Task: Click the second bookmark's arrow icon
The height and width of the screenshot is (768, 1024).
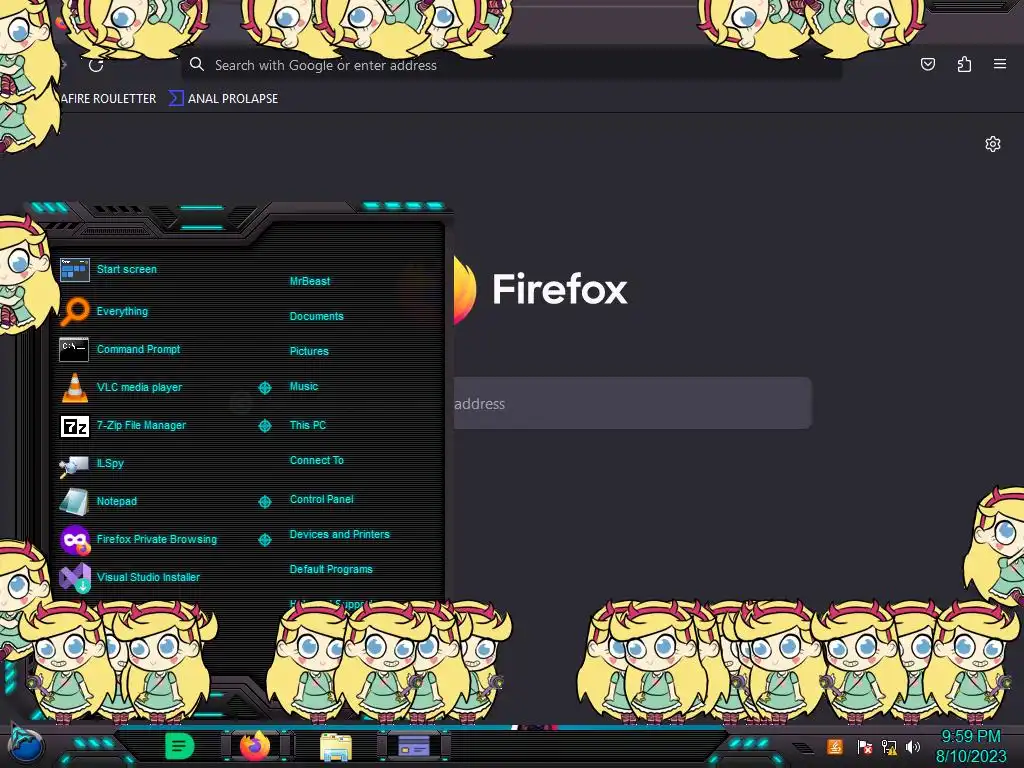Action: tap(176, 99)
